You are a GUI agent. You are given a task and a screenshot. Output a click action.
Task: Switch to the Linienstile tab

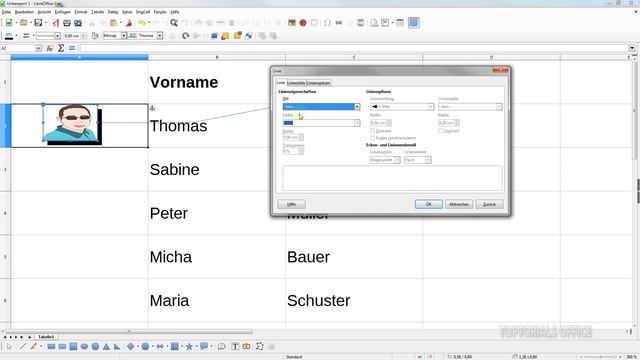[296, 83]
